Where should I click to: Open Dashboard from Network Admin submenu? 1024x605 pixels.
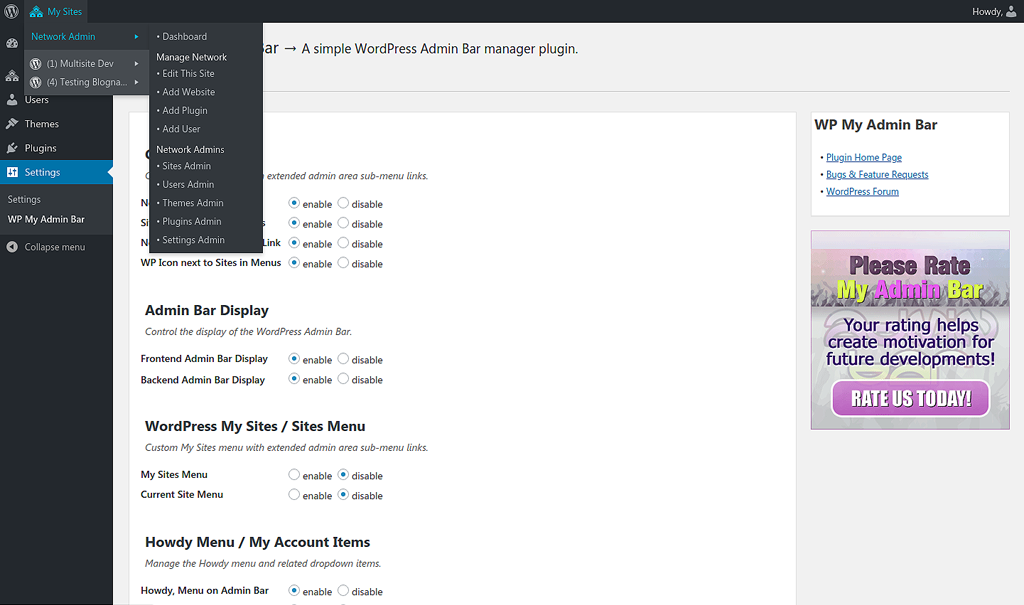click(x=184, y=37)
